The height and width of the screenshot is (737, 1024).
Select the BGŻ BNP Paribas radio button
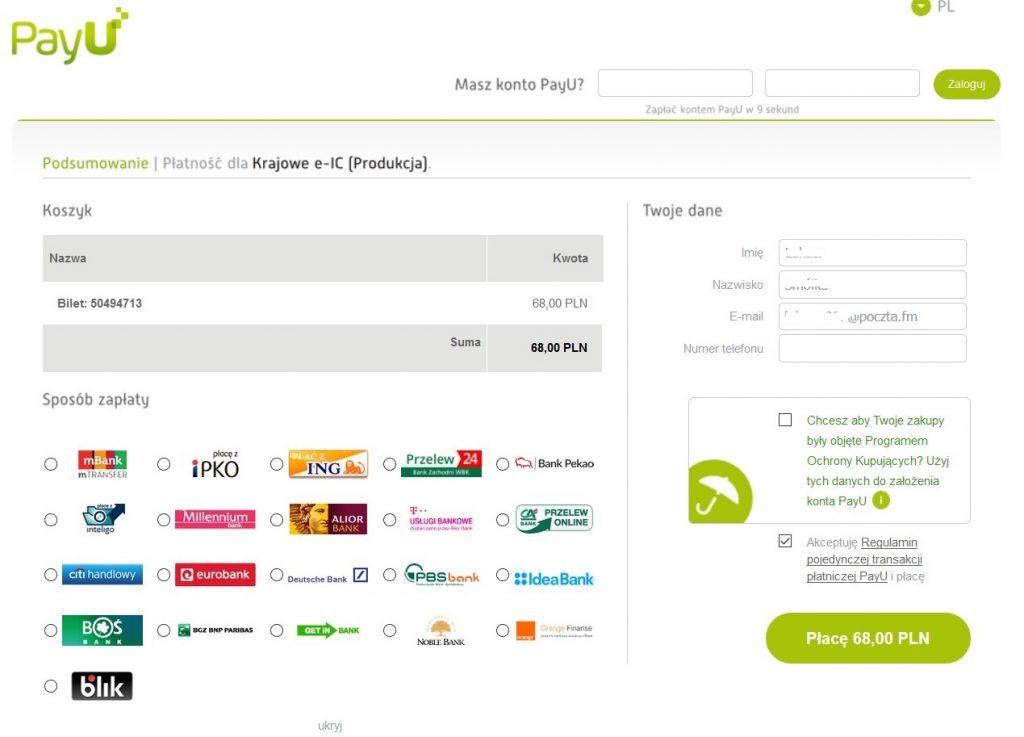pyautogui.click(x=163, y=631)
